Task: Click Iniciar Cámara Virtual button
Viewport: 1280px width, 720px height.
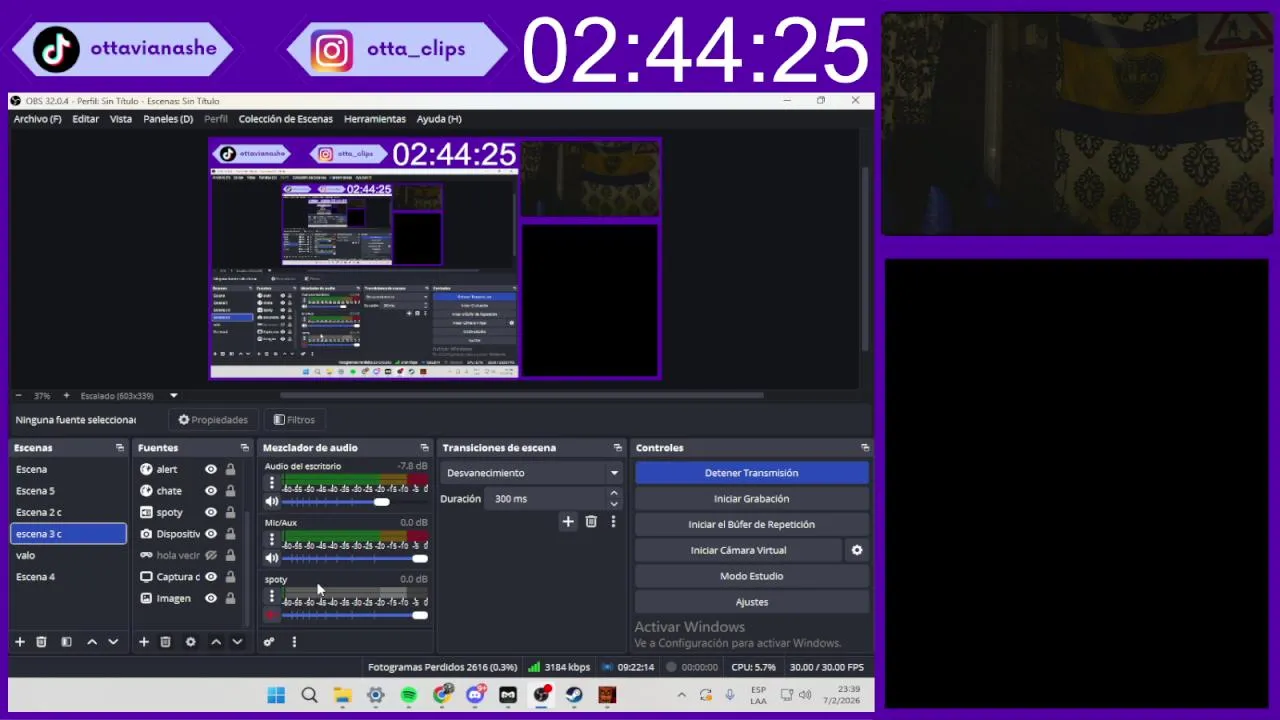Action: [739, 550]
